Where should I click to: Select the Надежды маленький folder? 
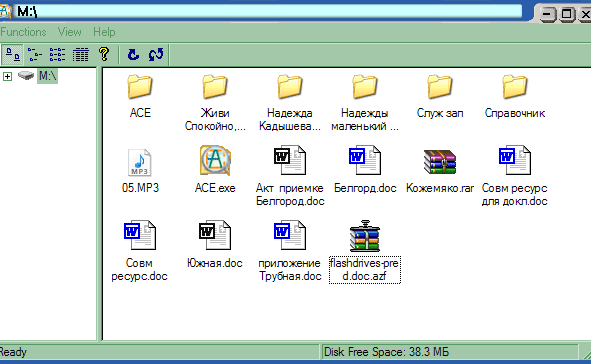point(364,103)
